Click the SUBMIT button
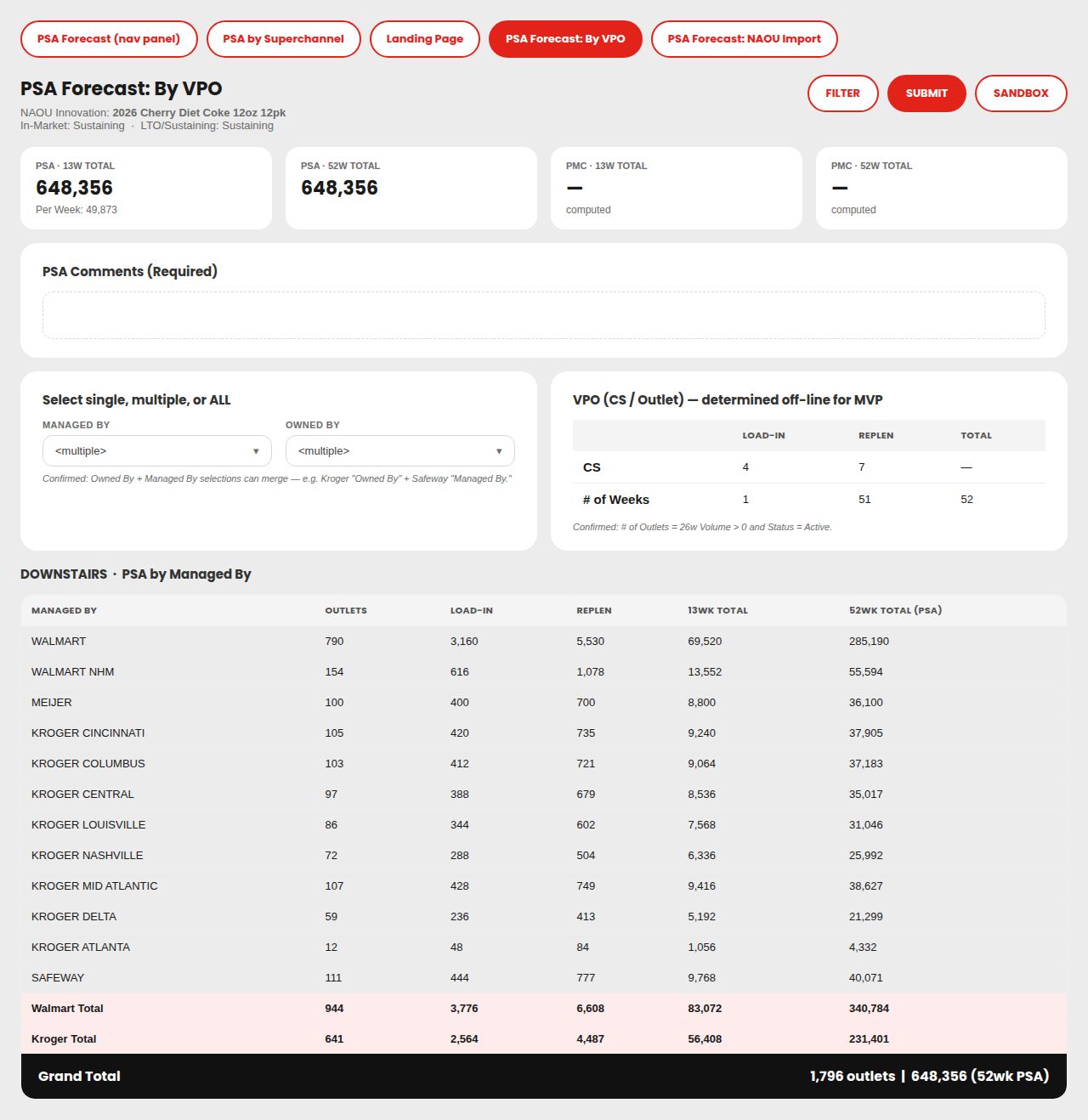Image resolution: width=1088 pixels, height=1120 pixels. (x=926, y=93)
